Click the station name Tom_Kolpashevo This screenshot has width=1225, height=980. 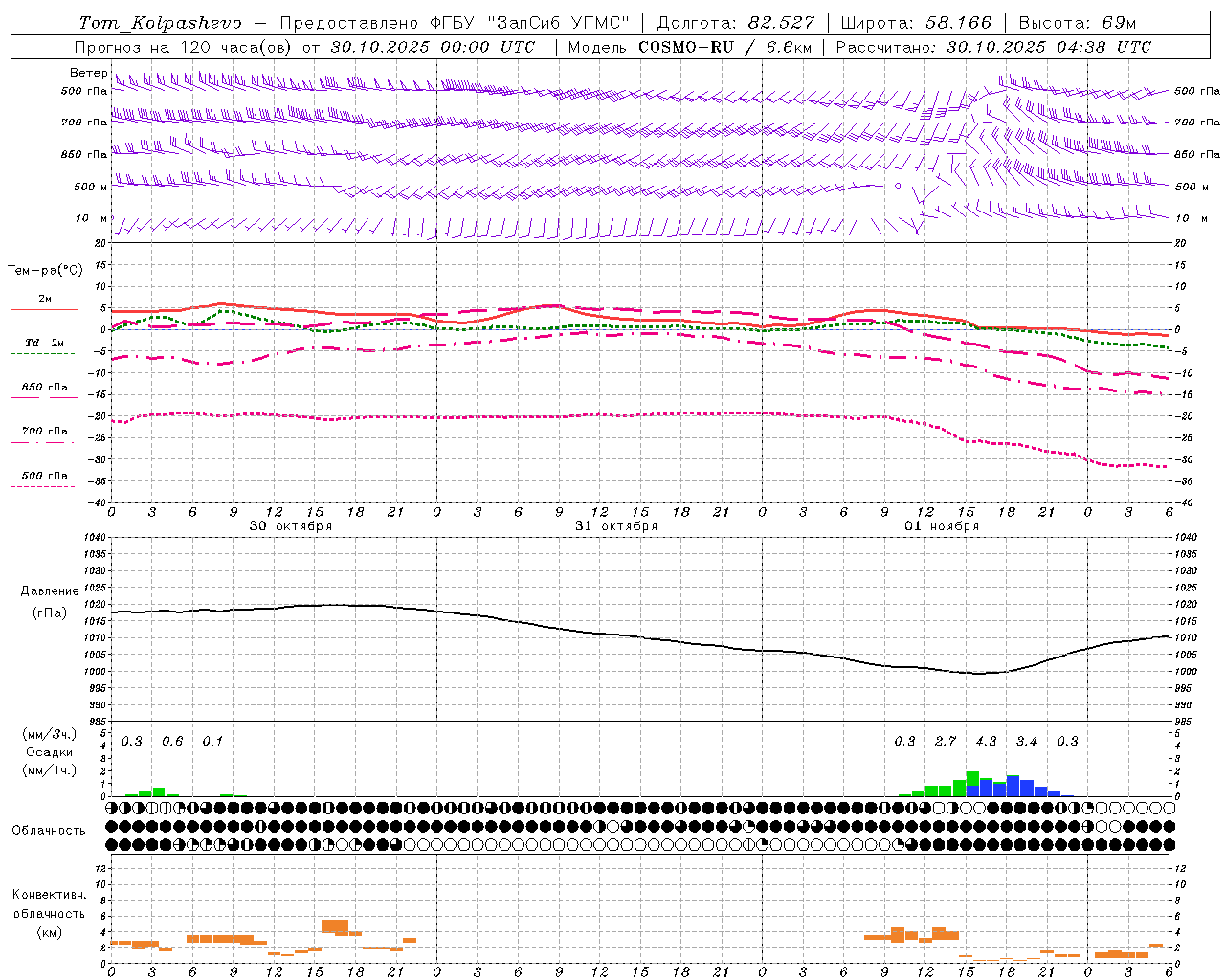point(161,23)
